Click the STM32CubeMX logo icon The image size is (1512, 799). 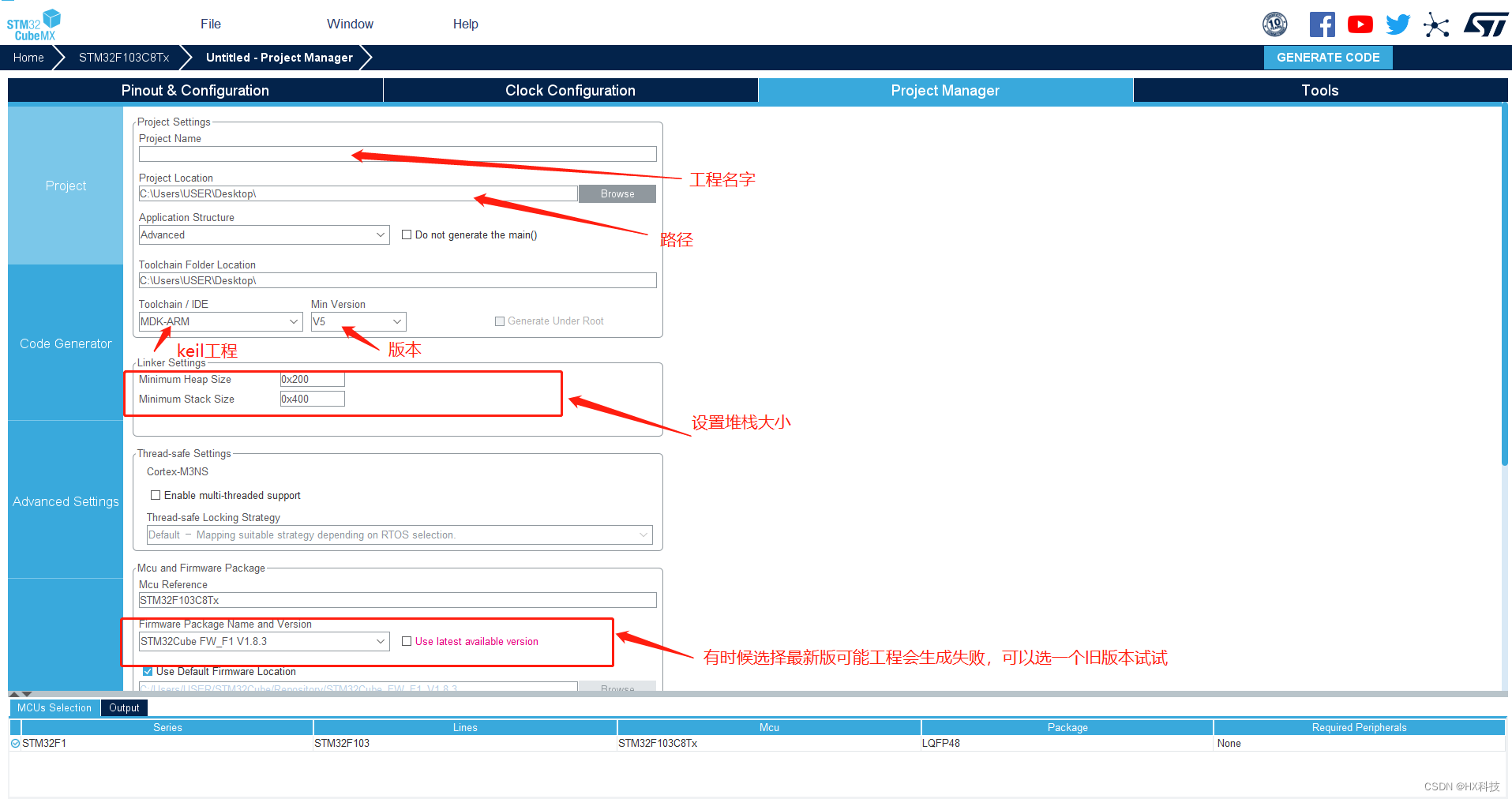coord(33,24)
